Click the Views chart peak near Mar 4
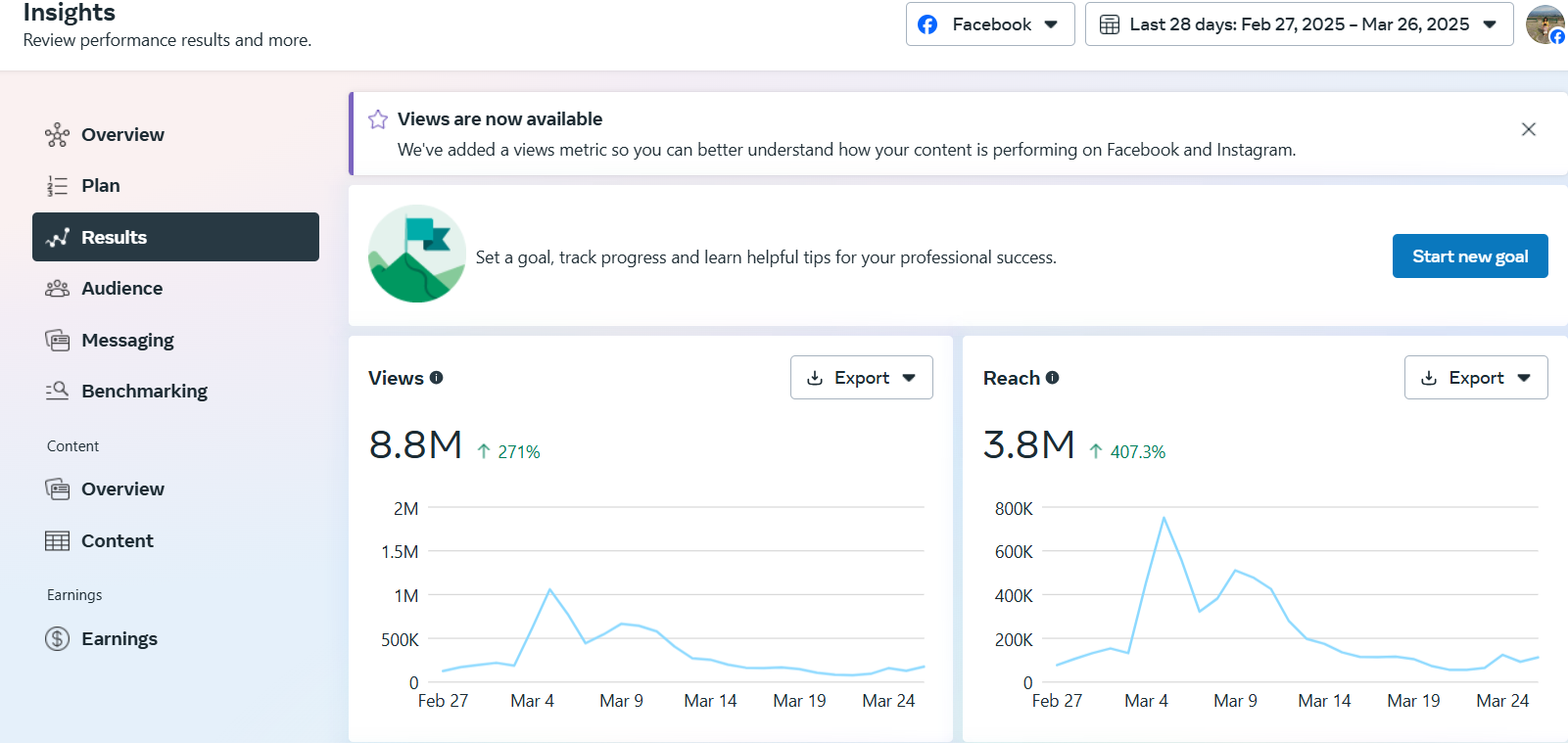The width and height of the screenshot is (1568, 743). click(x=550, y=589)
